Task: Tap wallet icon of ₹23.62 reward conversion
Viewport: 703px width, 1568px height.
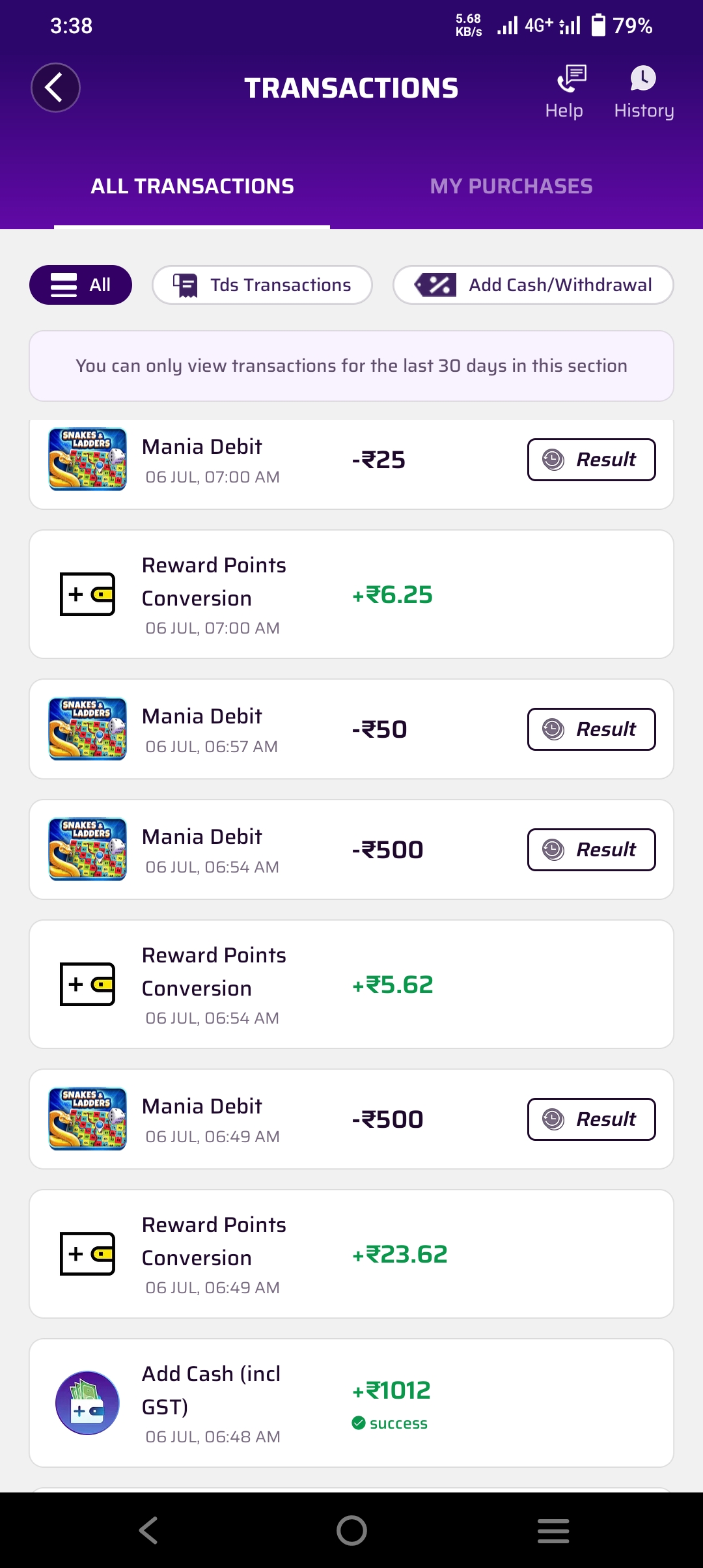Action: (x=87, y=1253)
